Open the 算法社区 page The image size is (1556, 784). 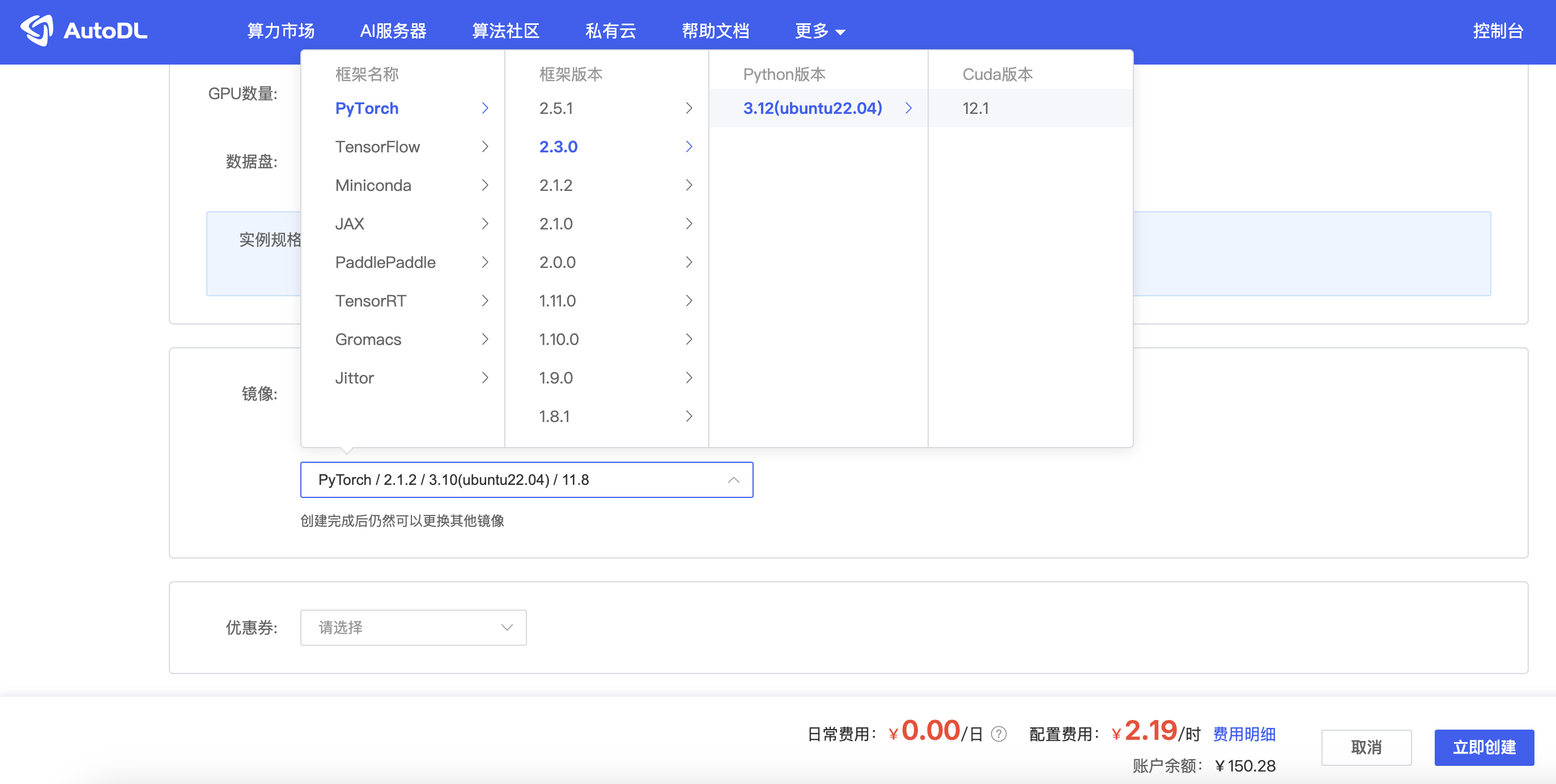click(x=505, y=30)
